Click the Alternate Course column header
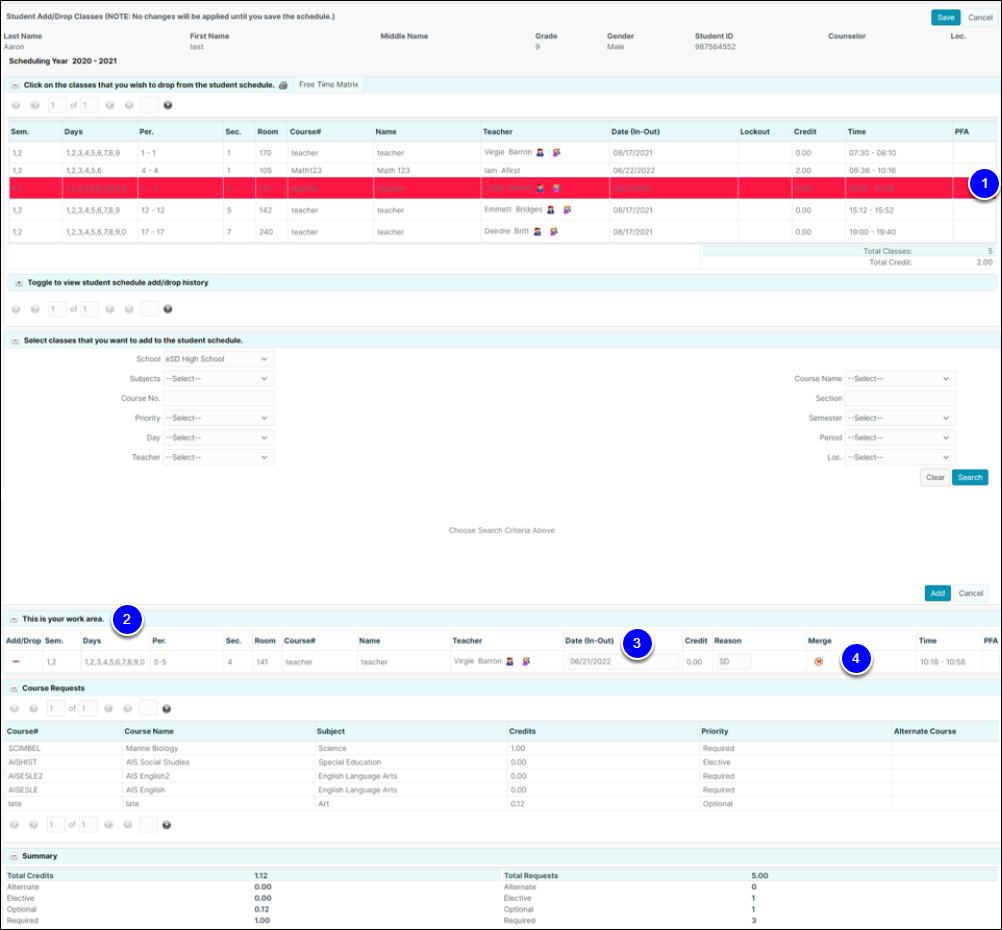Screen dimensions: 1002x930 click(x=925, y=731)
